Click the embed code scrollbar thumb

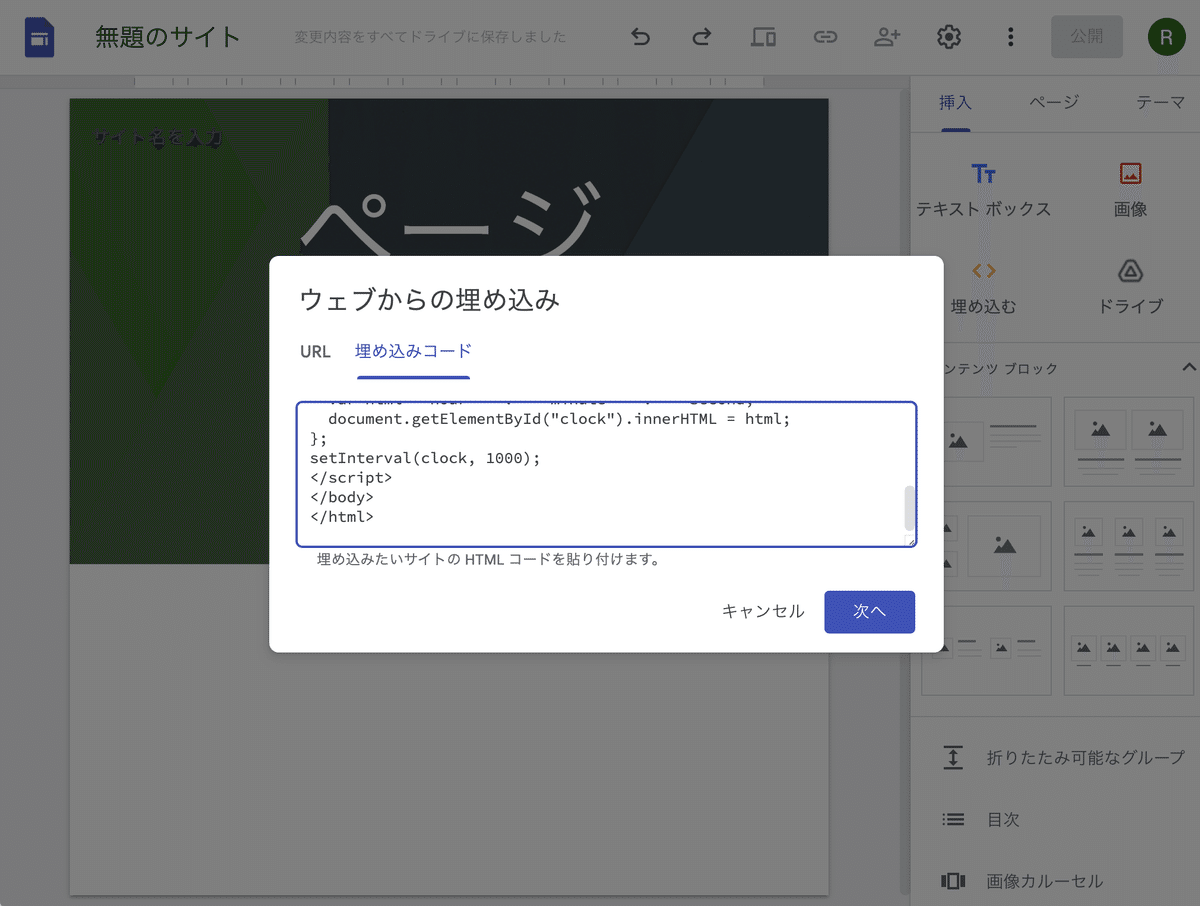[x=910, y=508]
